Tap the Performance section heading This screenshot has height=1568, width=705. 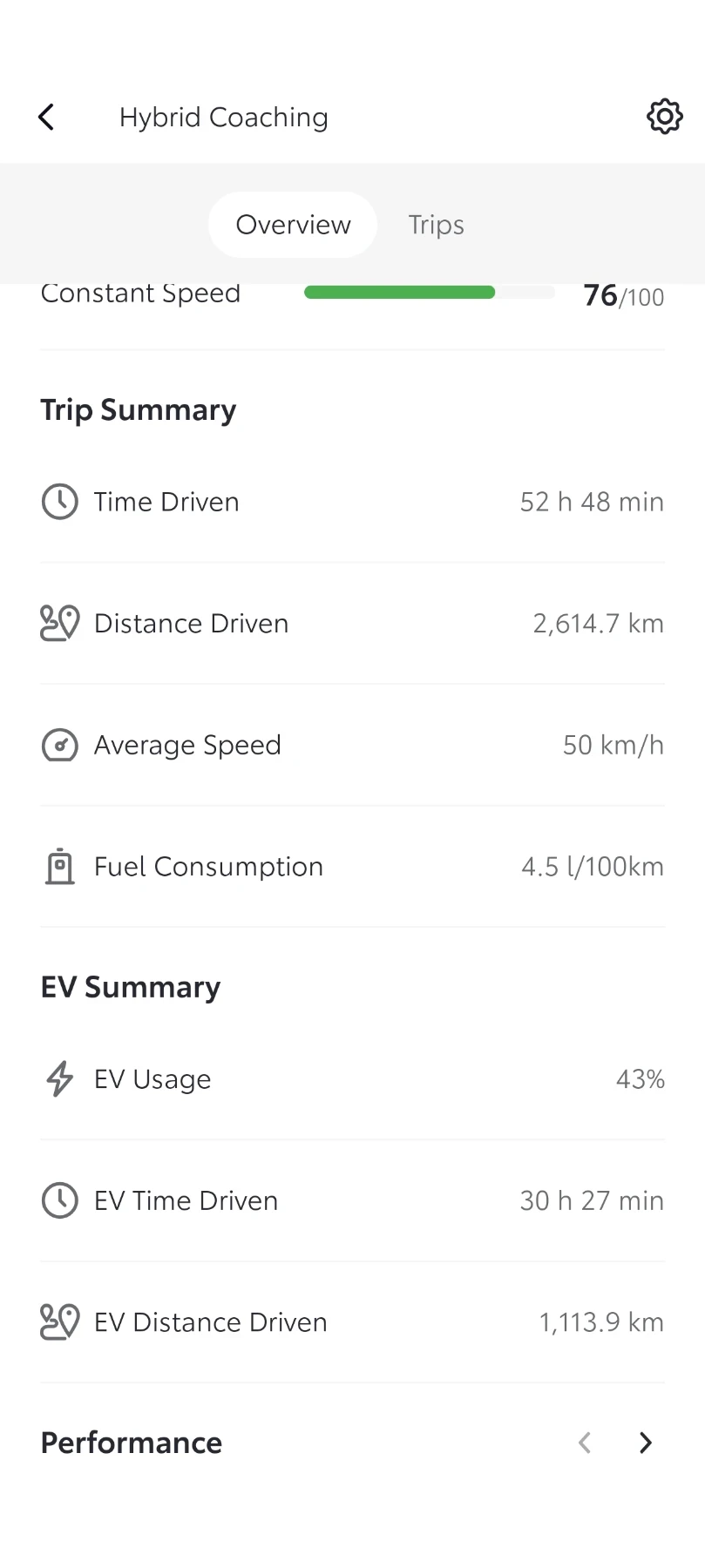[132, 1443]
